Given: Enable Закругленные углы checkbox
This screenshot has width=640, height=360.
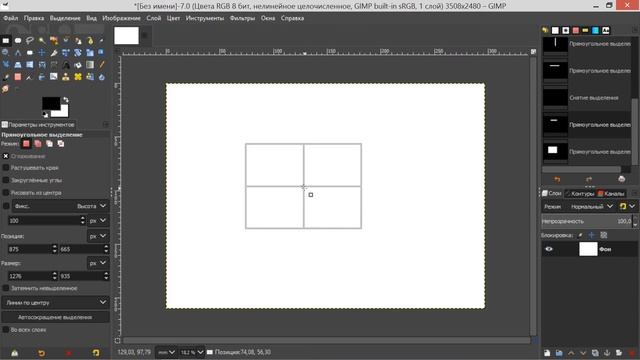Looking at the screenshot, I should pos(6,180).
